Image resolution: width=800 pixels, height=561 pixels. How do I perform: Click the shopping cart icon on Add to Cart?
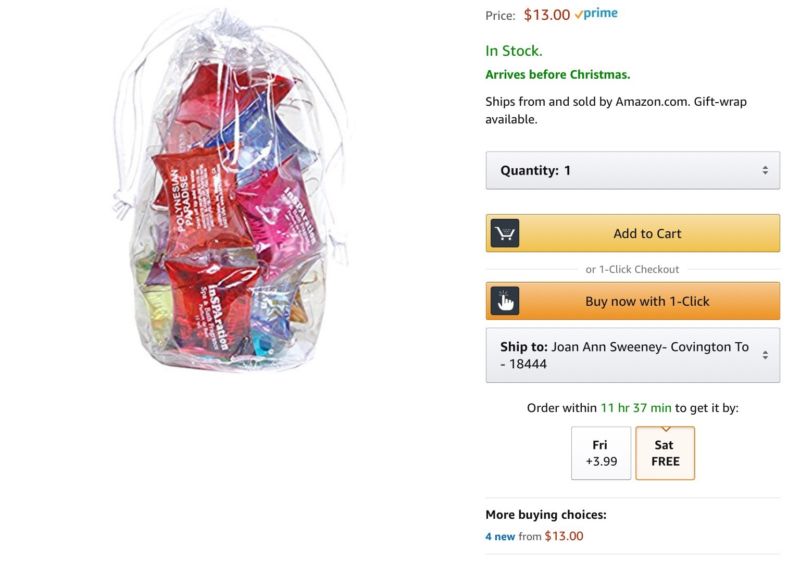tap(505, 234)
